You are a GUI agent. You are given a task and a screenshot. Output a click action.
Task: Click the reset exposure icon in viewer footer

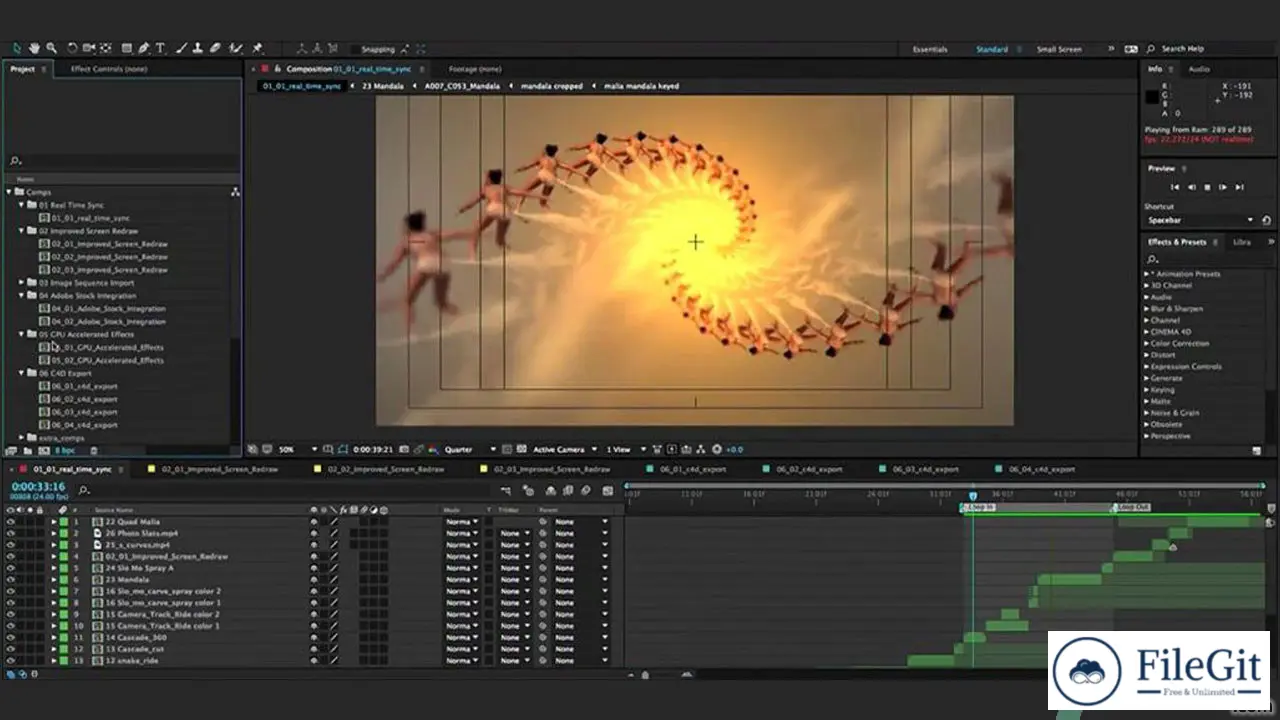click(715, 450)
